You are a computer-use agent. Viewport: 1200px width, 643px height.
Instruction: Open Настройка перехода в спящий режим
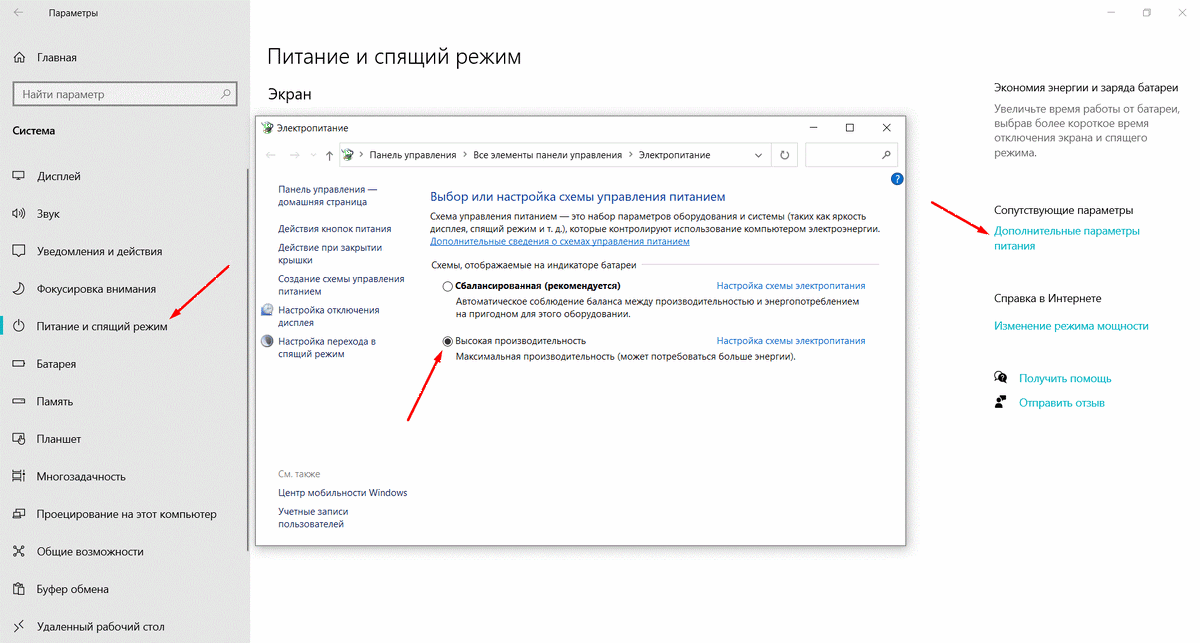[327, 348]
